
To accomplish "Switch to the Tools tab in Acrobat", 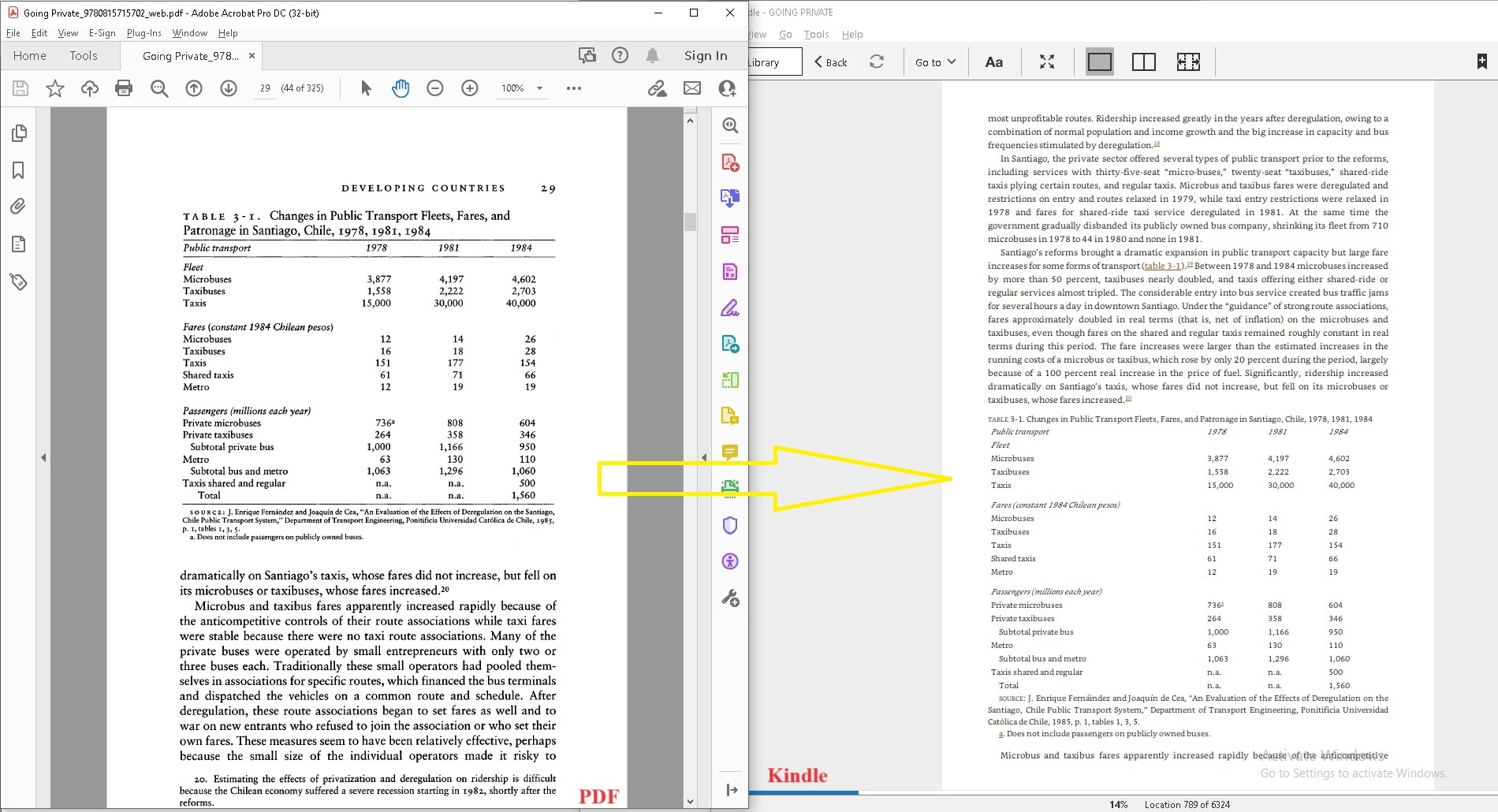I will pos(83,55).
